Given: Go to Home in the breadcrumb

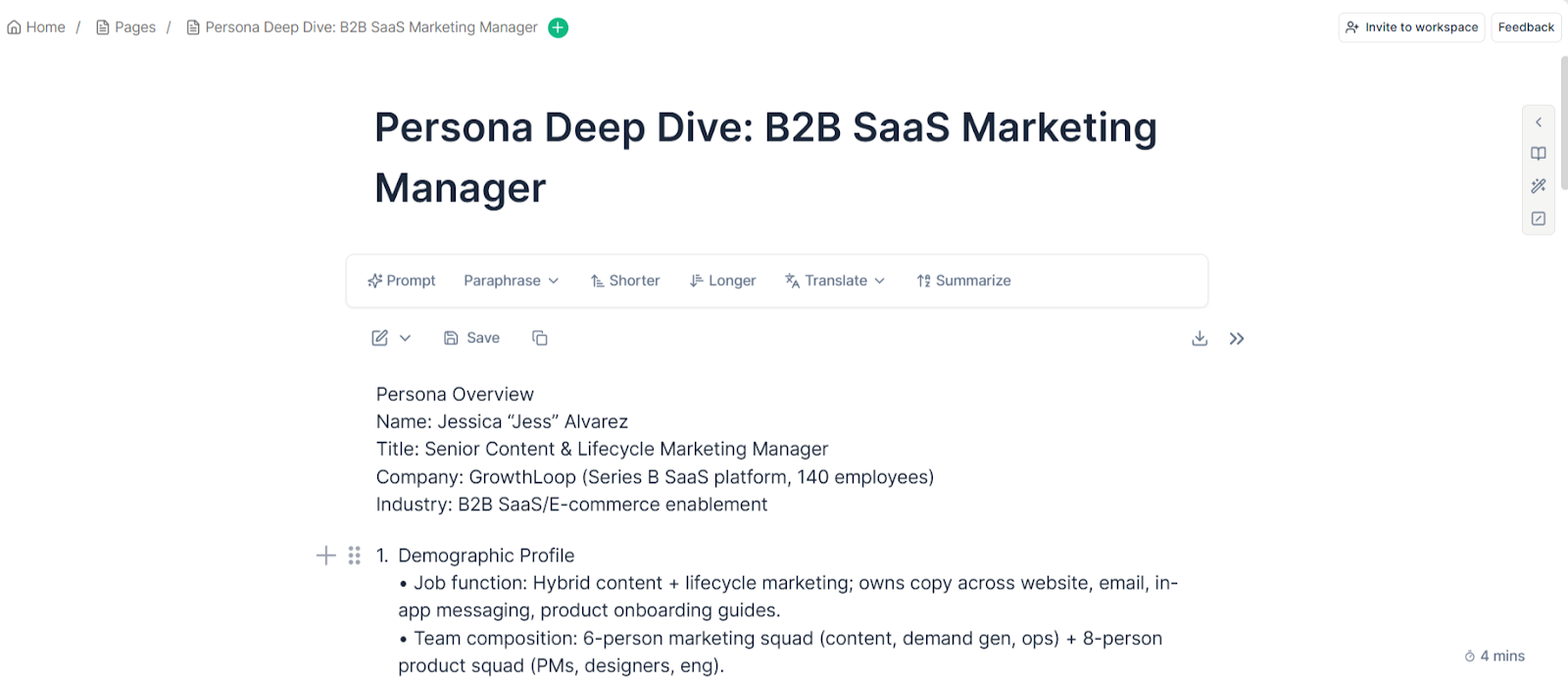Looking at the screenshot, I should point(36,27).
